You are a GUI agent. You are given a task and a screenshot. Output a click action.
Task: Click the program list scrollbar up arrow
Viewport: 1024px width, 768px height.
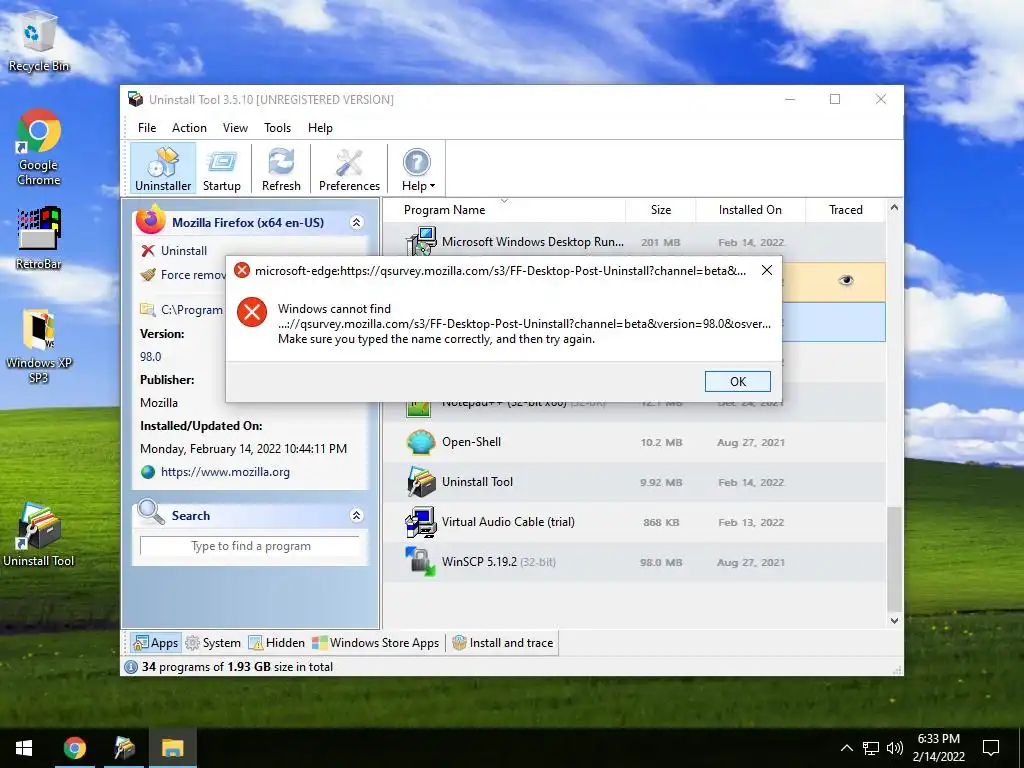894,208
